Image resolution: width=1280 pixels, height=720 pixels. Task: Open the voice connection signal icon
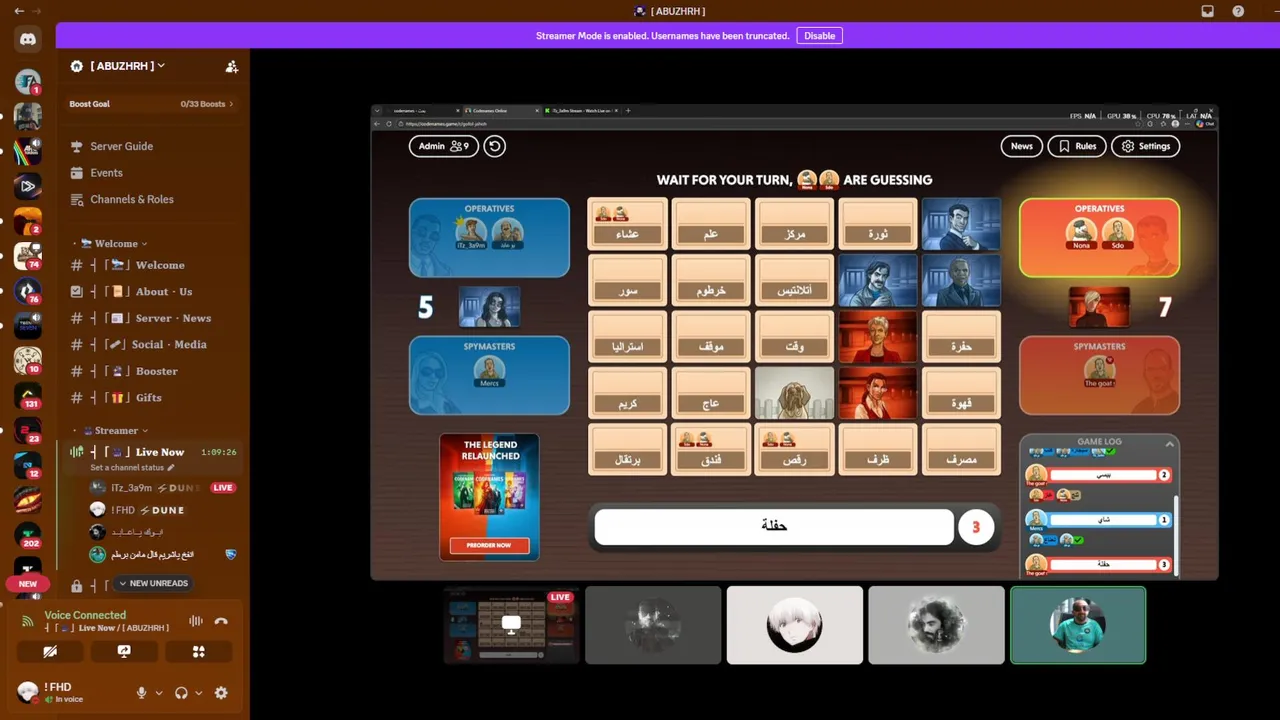point(28,621)
